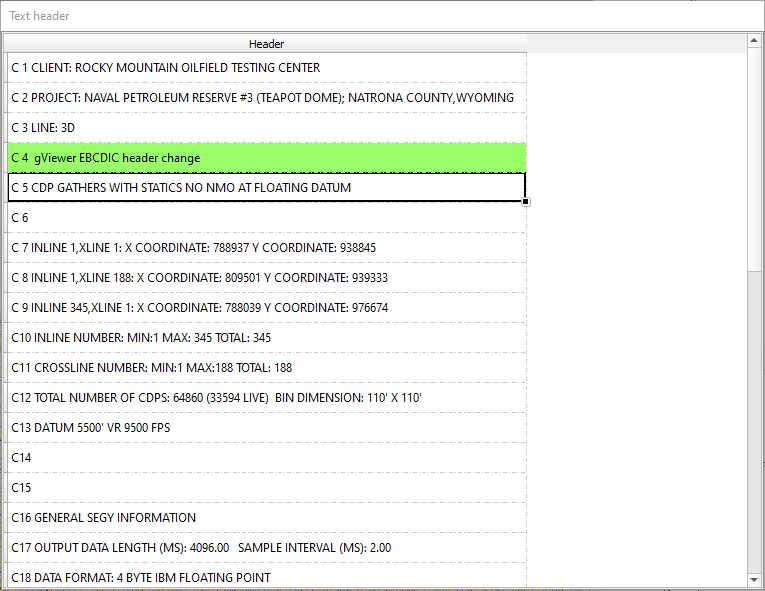The height and width of the screenshot is (591, 765).
Task: Select the "C 8 INLINE 1,XLINE 188" coordinate row
Action: tap(267, 278)
